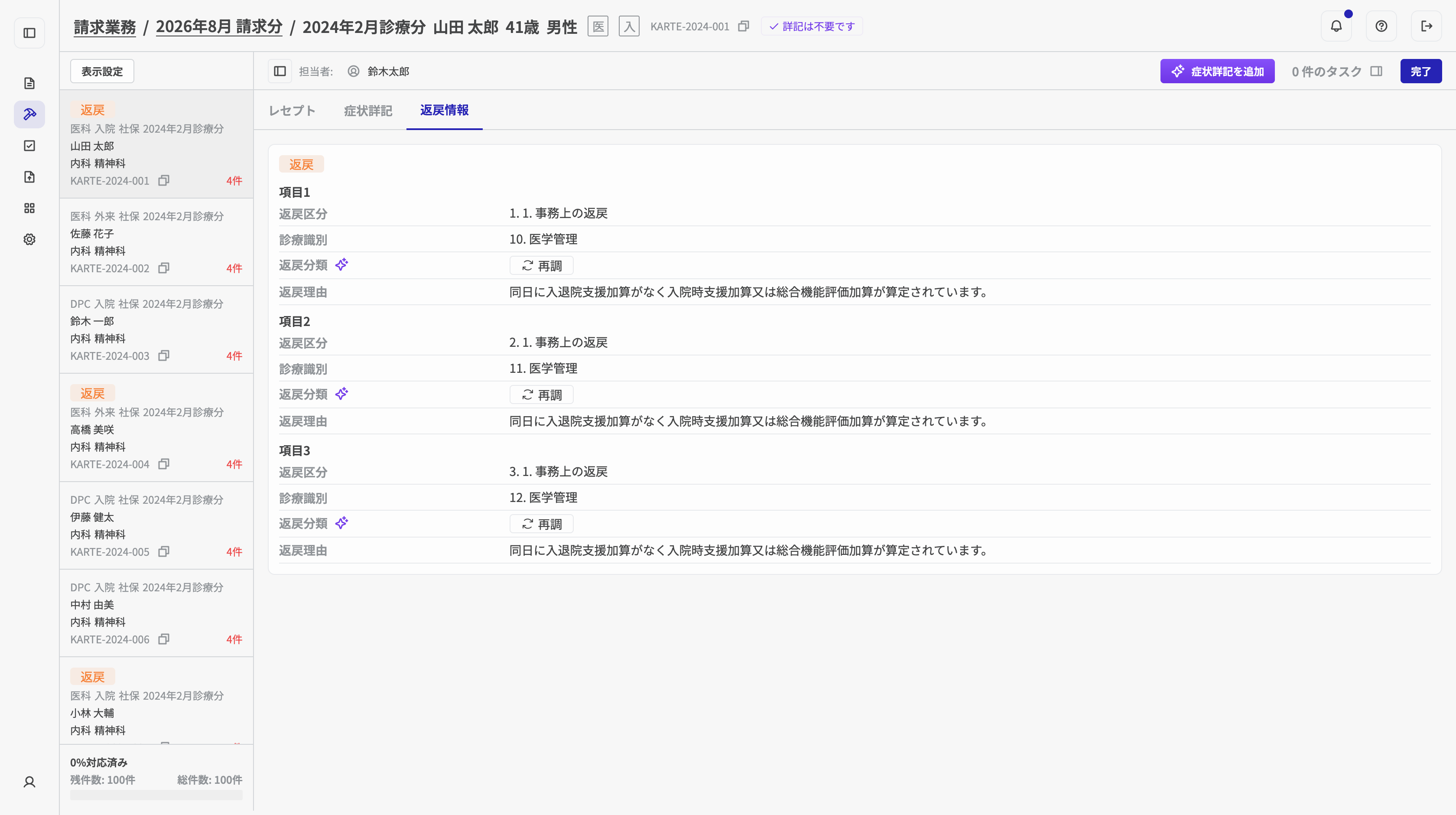Open the document icon in left navigation

[29, 84]
